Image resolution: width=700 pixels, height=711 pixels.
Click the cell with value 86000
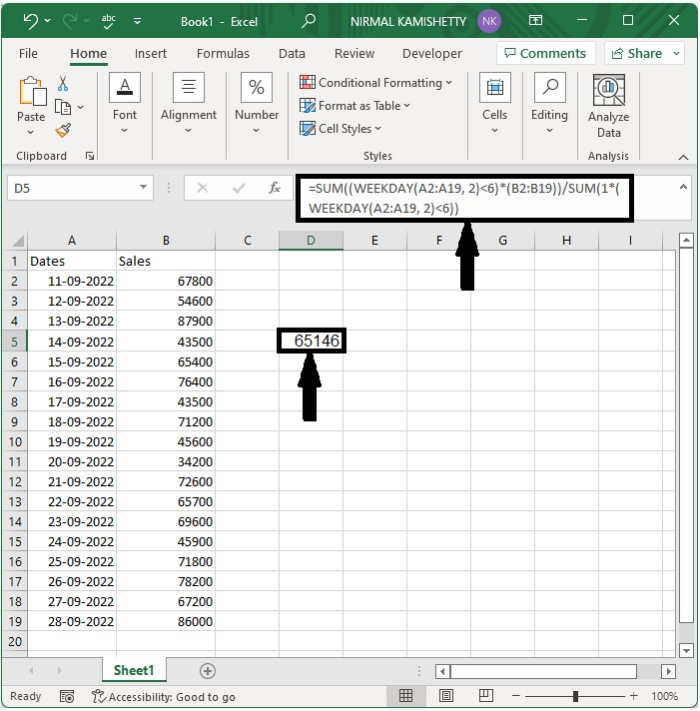pos(166,621)
